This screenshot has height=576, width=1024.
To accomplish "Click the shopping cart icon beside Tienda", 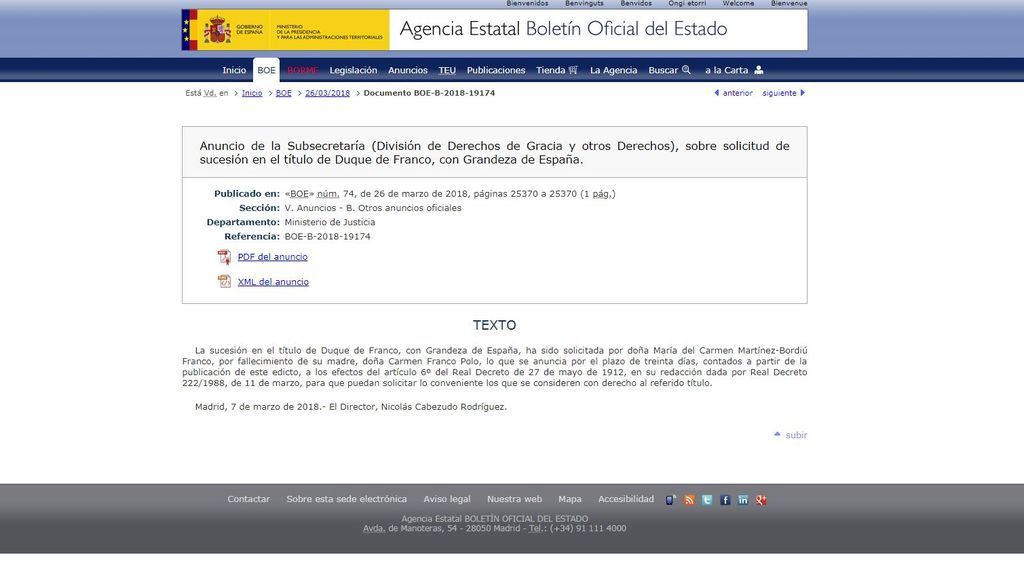I will click(573, 70).
